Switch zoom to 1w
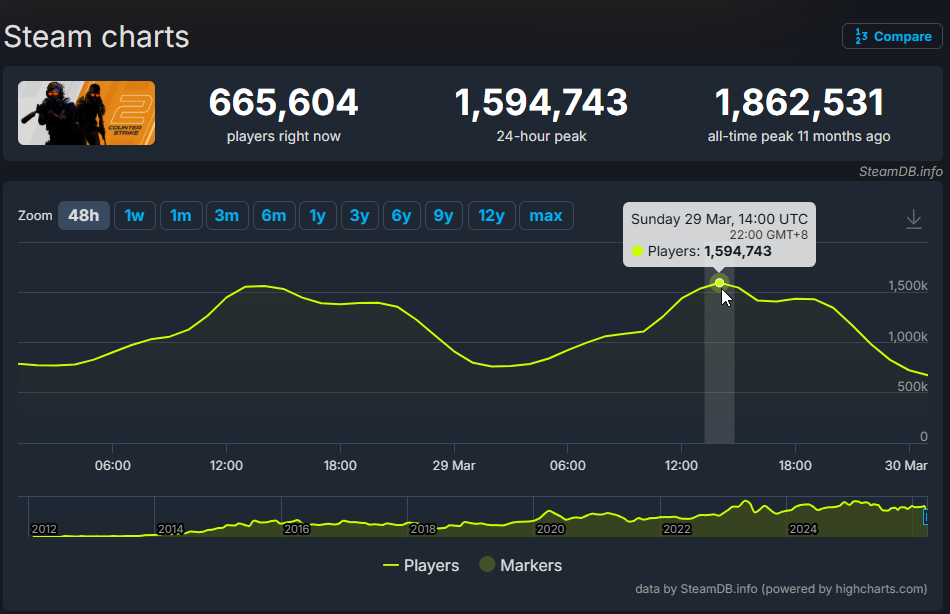Image resolution: width=950 pixels, height=614 pixels. click(x=135, y=216)
